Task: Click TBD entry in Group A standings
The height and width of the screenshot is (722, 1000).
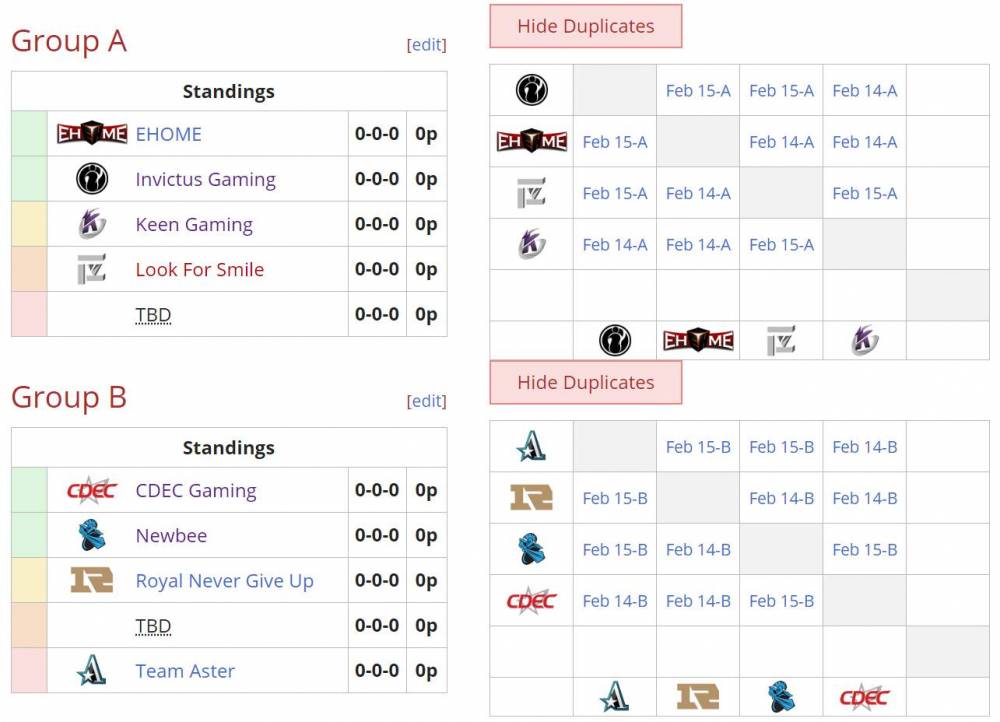Action: click(x=153, y=314)
